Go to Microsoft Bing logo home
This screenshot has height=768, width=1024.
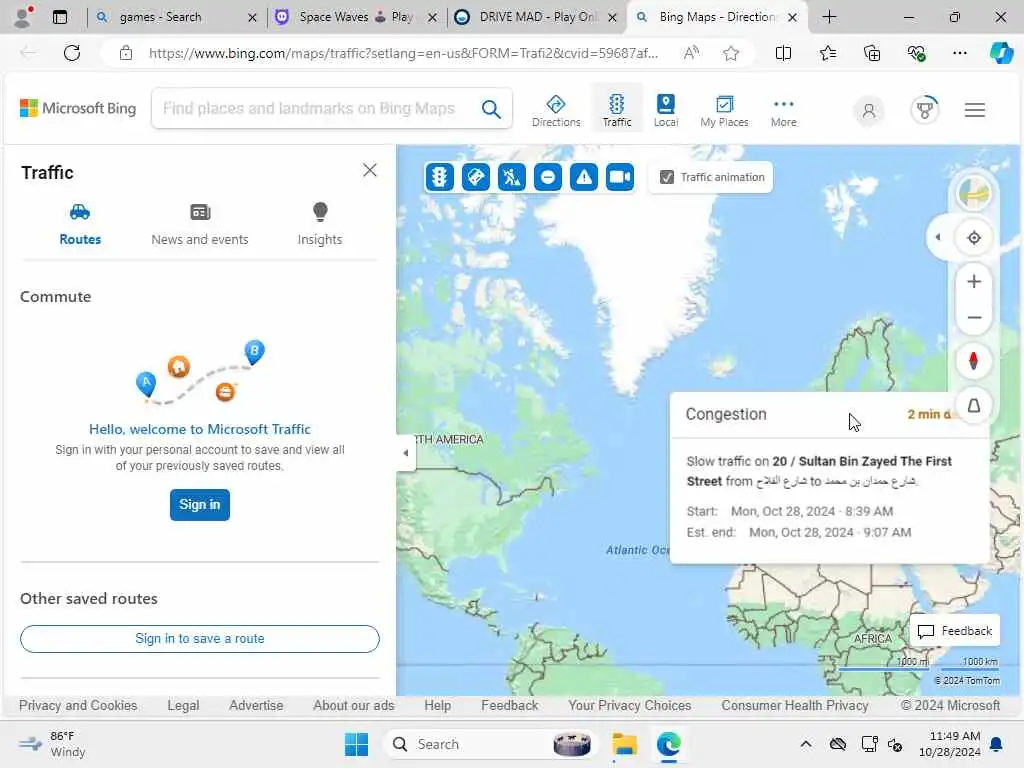click(78, 108)
